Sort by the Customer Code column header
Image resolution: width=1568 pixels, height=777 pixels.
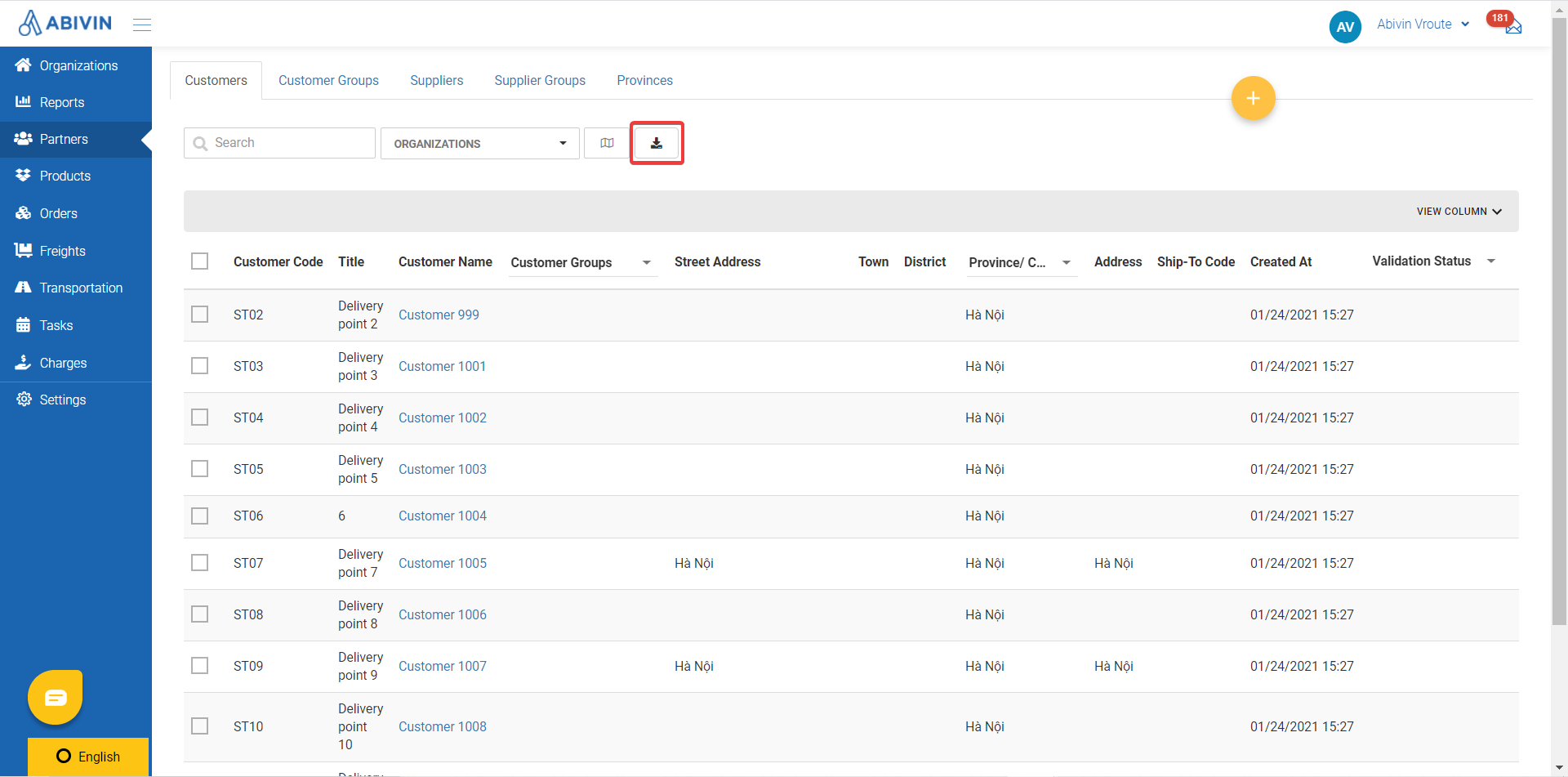278,261
